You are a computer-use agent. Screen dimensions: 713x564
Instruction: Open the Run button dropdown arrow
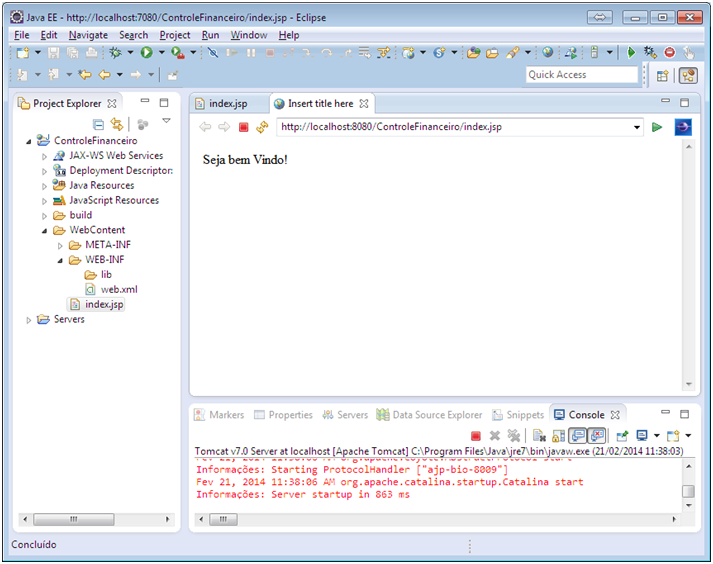[x=161, y=53]
